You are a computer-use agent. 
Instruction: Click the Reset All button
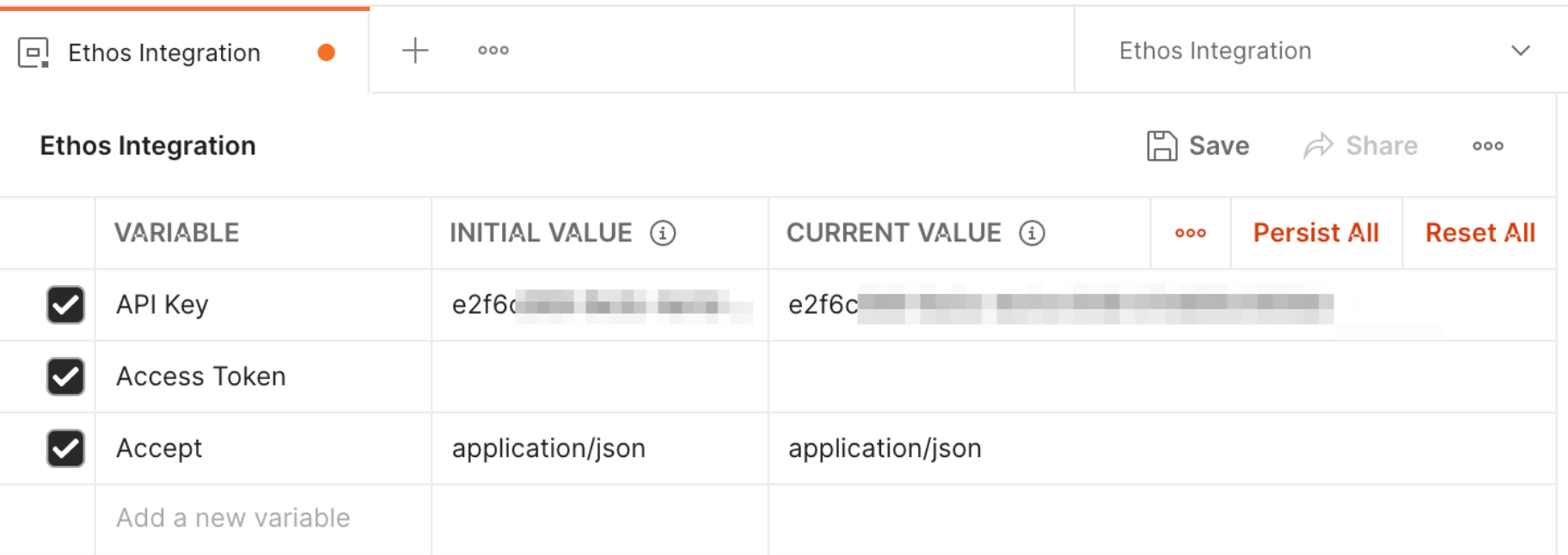pyautogui.click(x=1479, y=233)
